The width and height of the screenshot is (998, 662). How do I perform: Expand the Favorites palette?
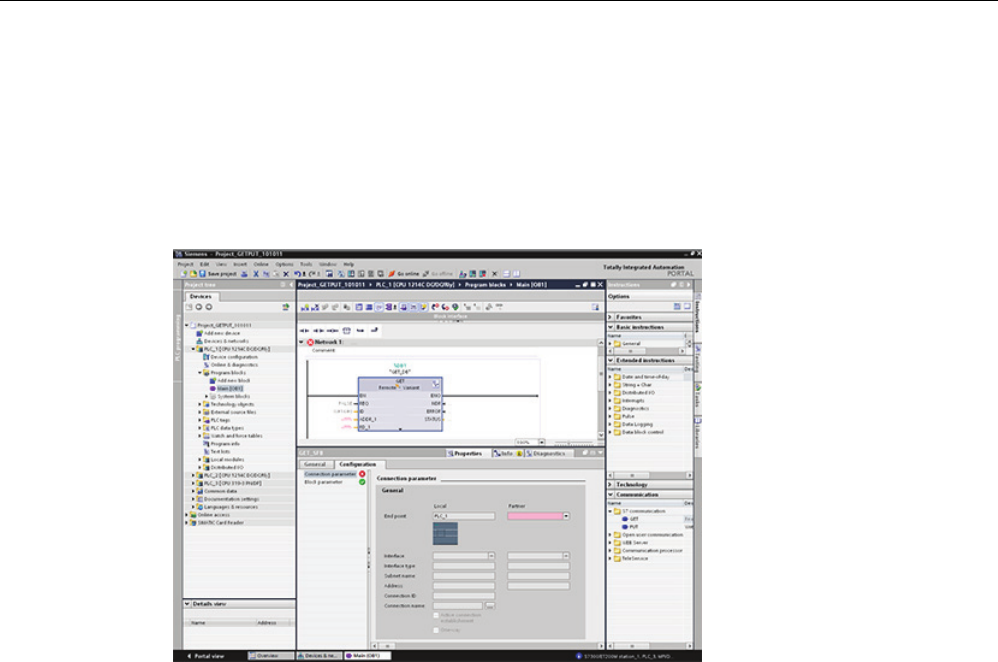coord(610,317)
